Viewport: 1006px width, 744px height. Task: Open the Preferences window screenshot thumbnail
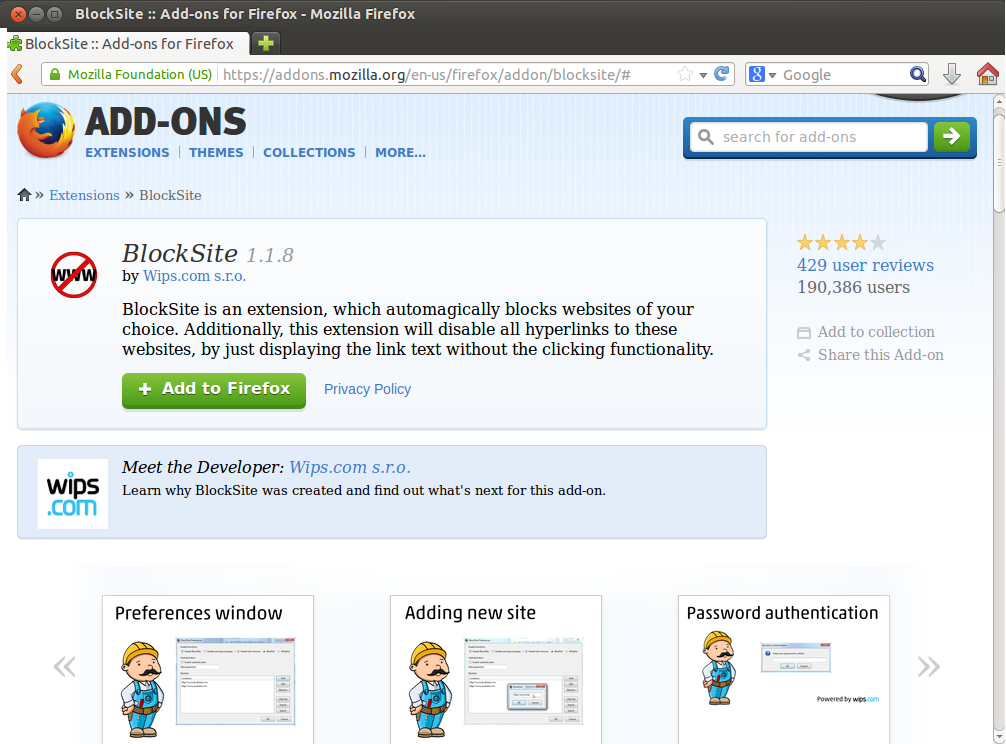click(x=208, y=670)
